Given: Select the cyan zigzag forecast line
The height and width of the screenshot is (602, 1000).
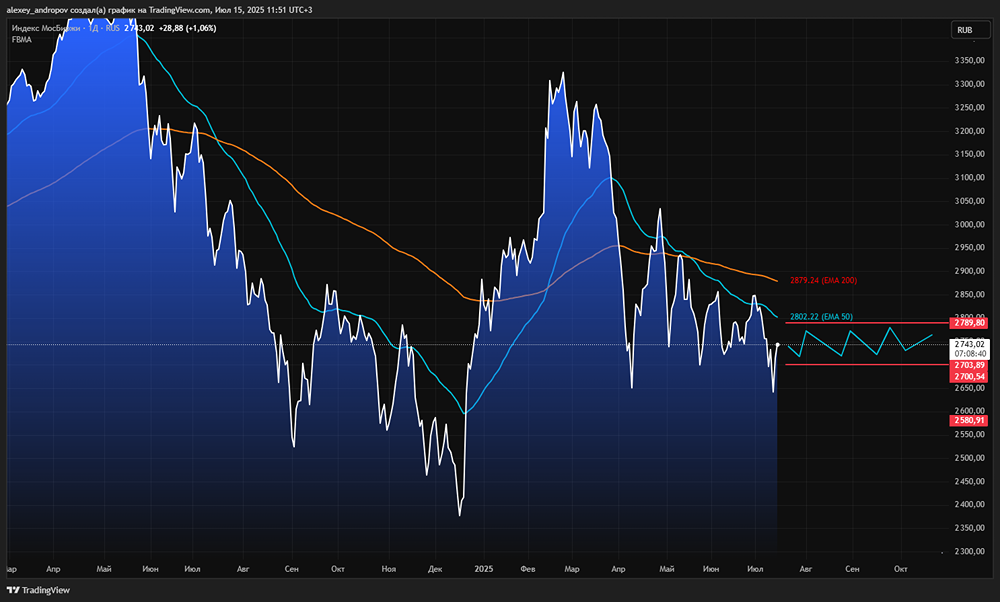Looking at the screenshot, I should click(860, 342).
